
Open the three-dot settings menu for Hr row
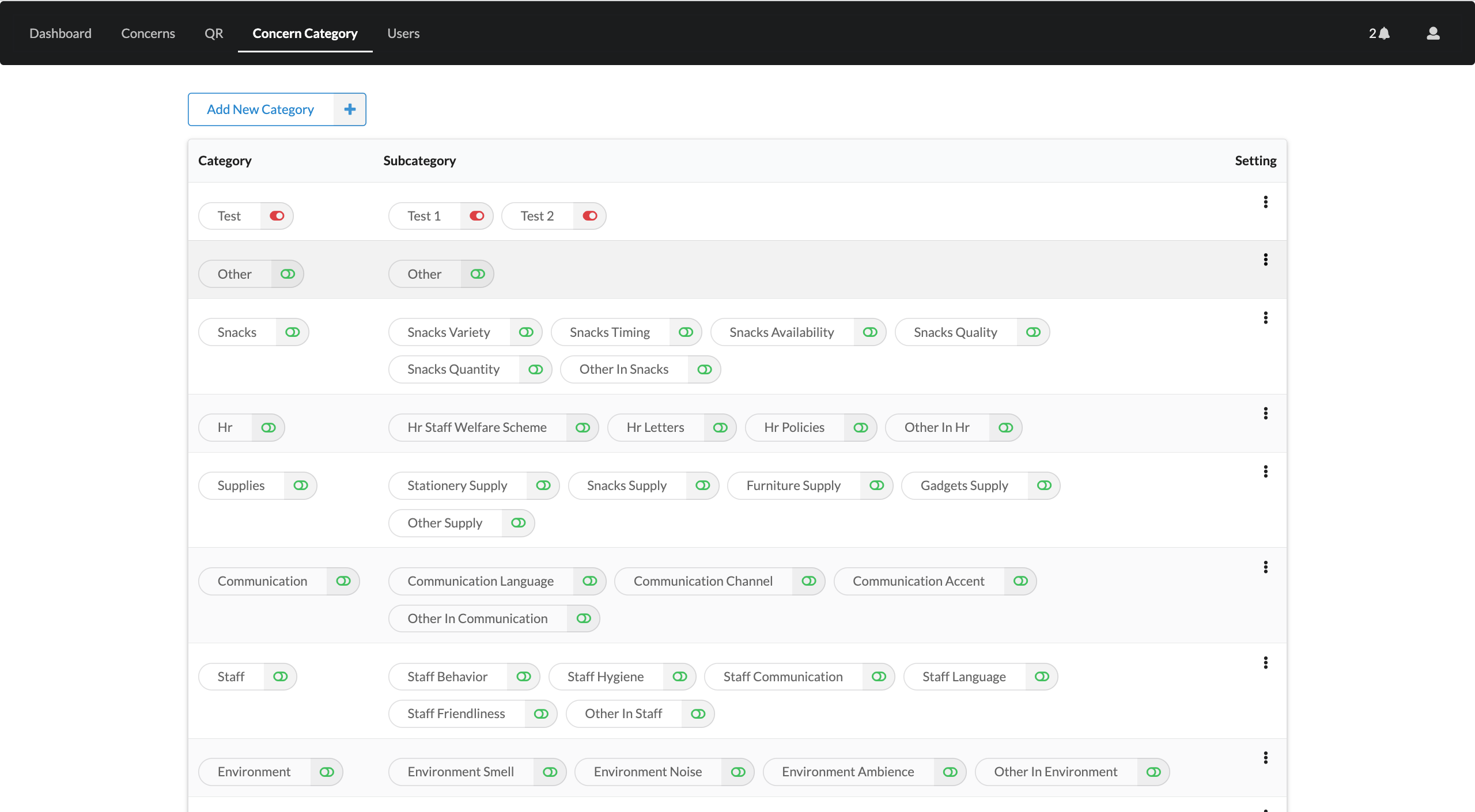pyautogui.click(x=1265, y=413)
